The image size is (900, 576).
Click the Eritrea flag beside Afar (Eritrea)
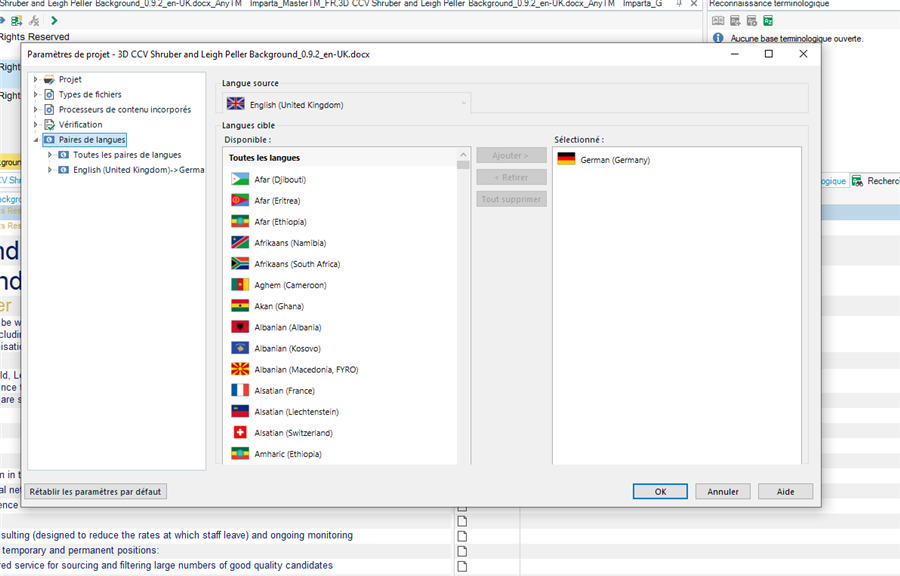coord(240,200)
